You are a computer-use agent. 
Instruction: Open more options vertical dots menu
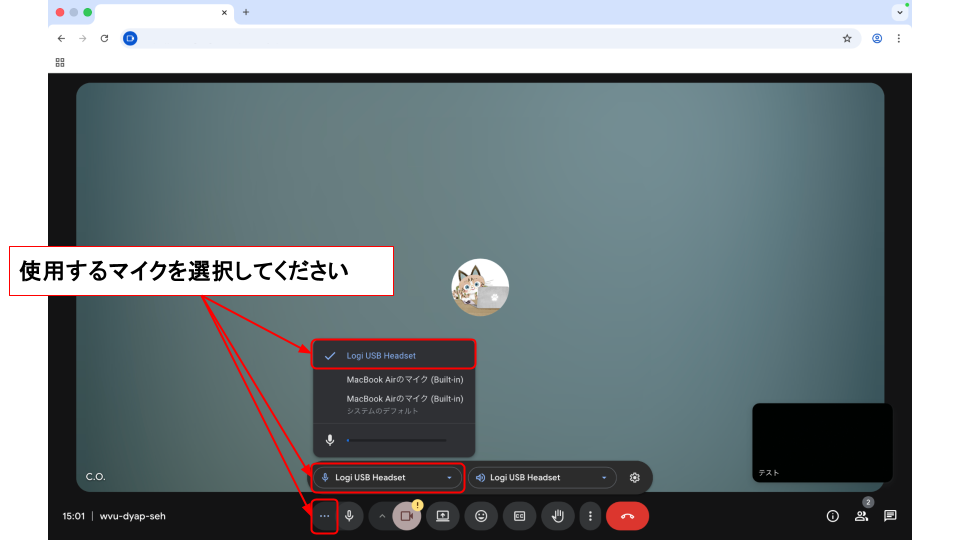(590, 516)
